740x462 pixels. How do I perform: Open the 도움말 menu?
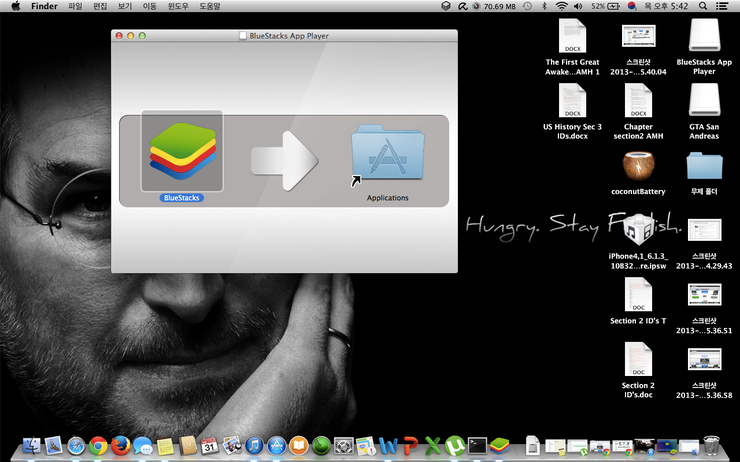point(210,6)
